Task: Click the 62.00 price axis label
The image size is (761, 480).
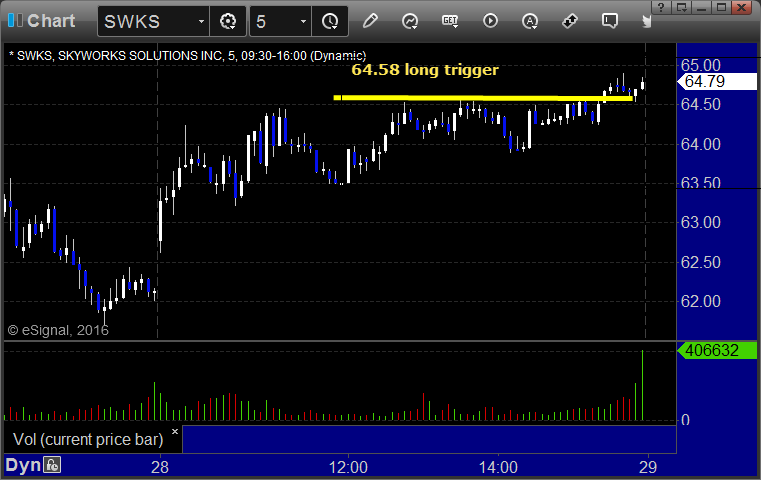Action: (701, 301)
